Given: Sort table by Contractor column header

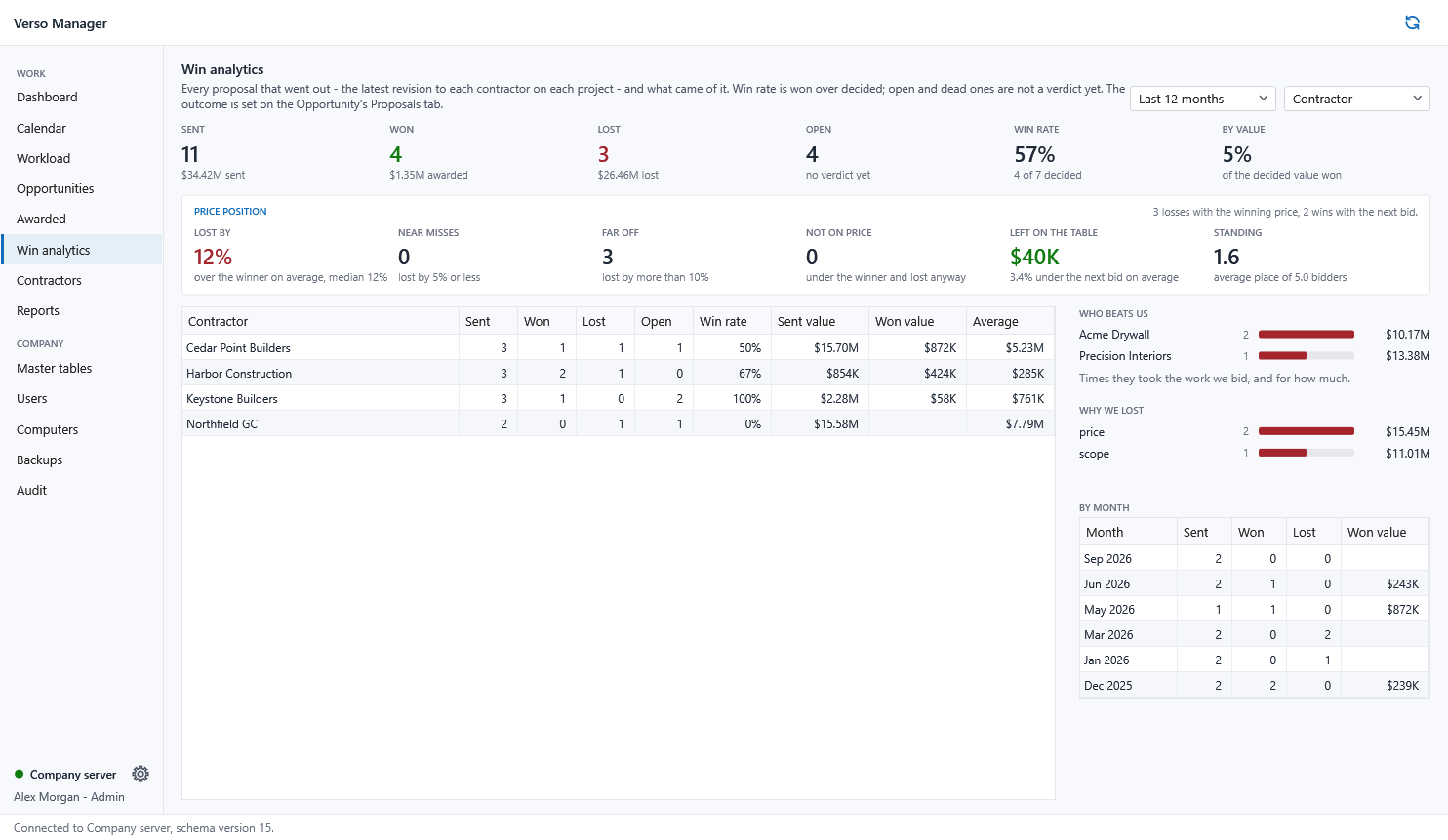Looking at the screenshot, I should tap(320, 321).
